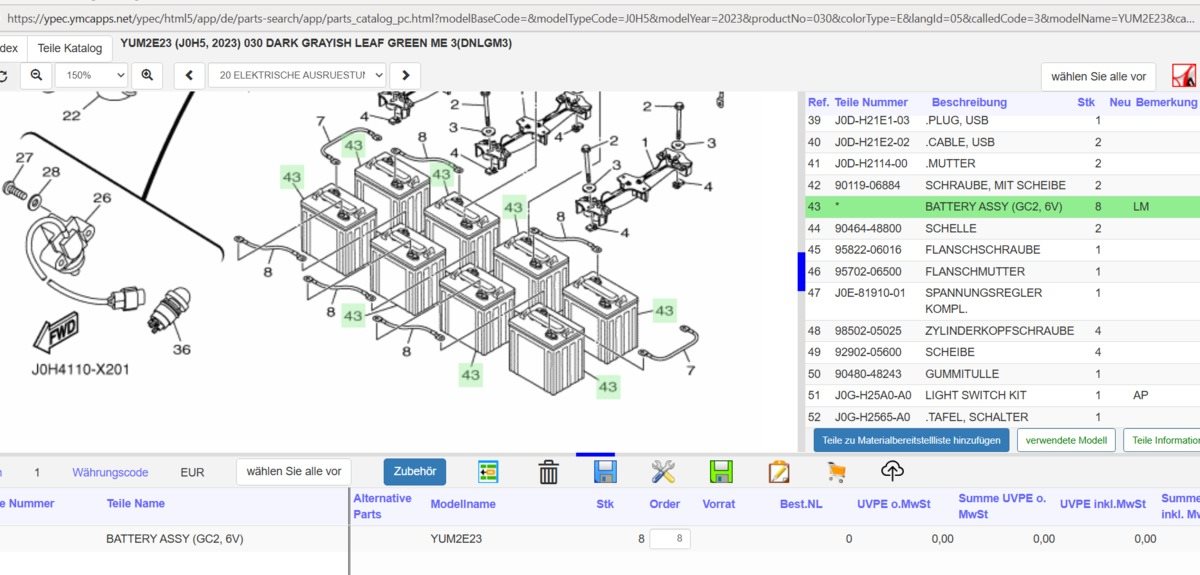Click the Zubehör button
Image resolution: width=1200 pixels, height=575 pixels.
click(x=415, y=472)
